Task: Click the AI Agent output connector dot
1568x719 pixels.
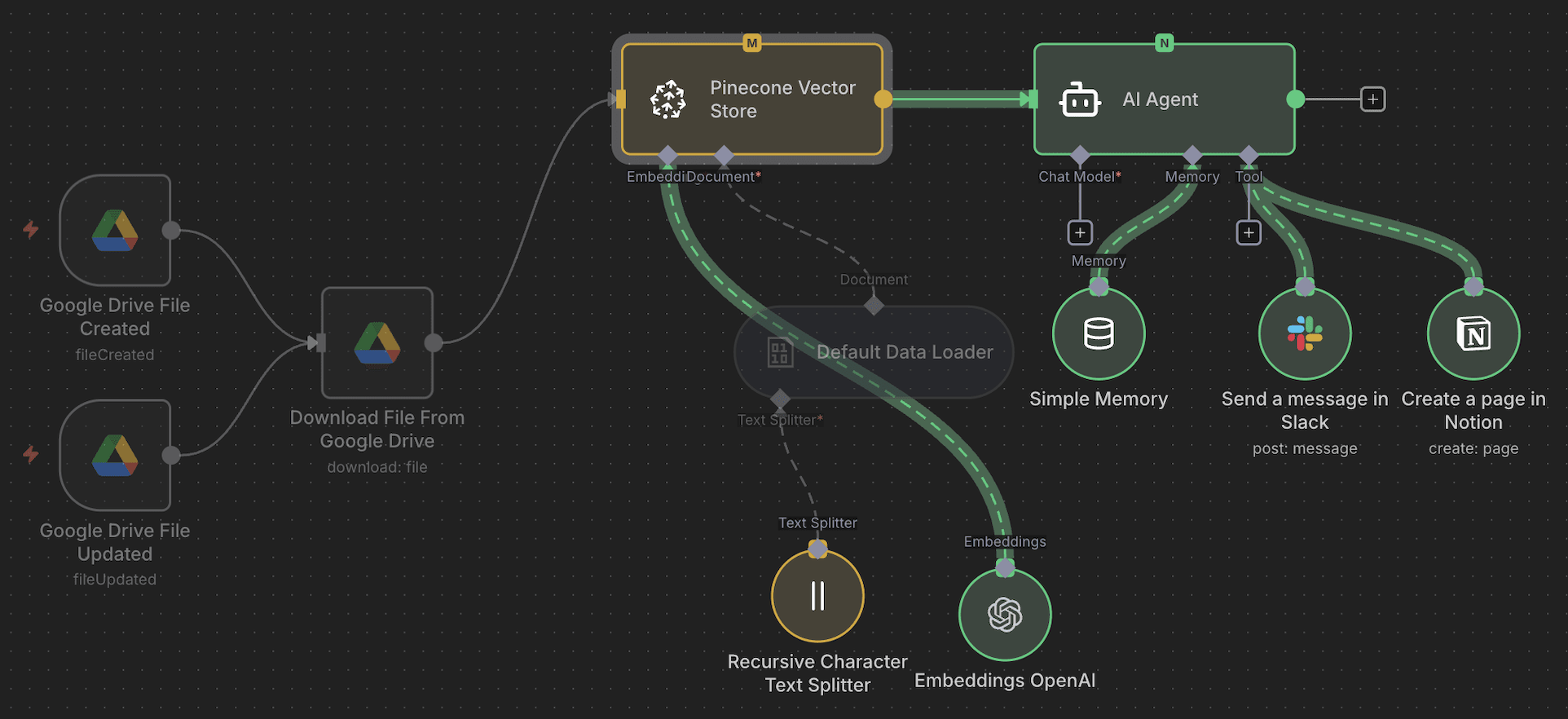Action: pyautogui.click(x=1295, y=99)
